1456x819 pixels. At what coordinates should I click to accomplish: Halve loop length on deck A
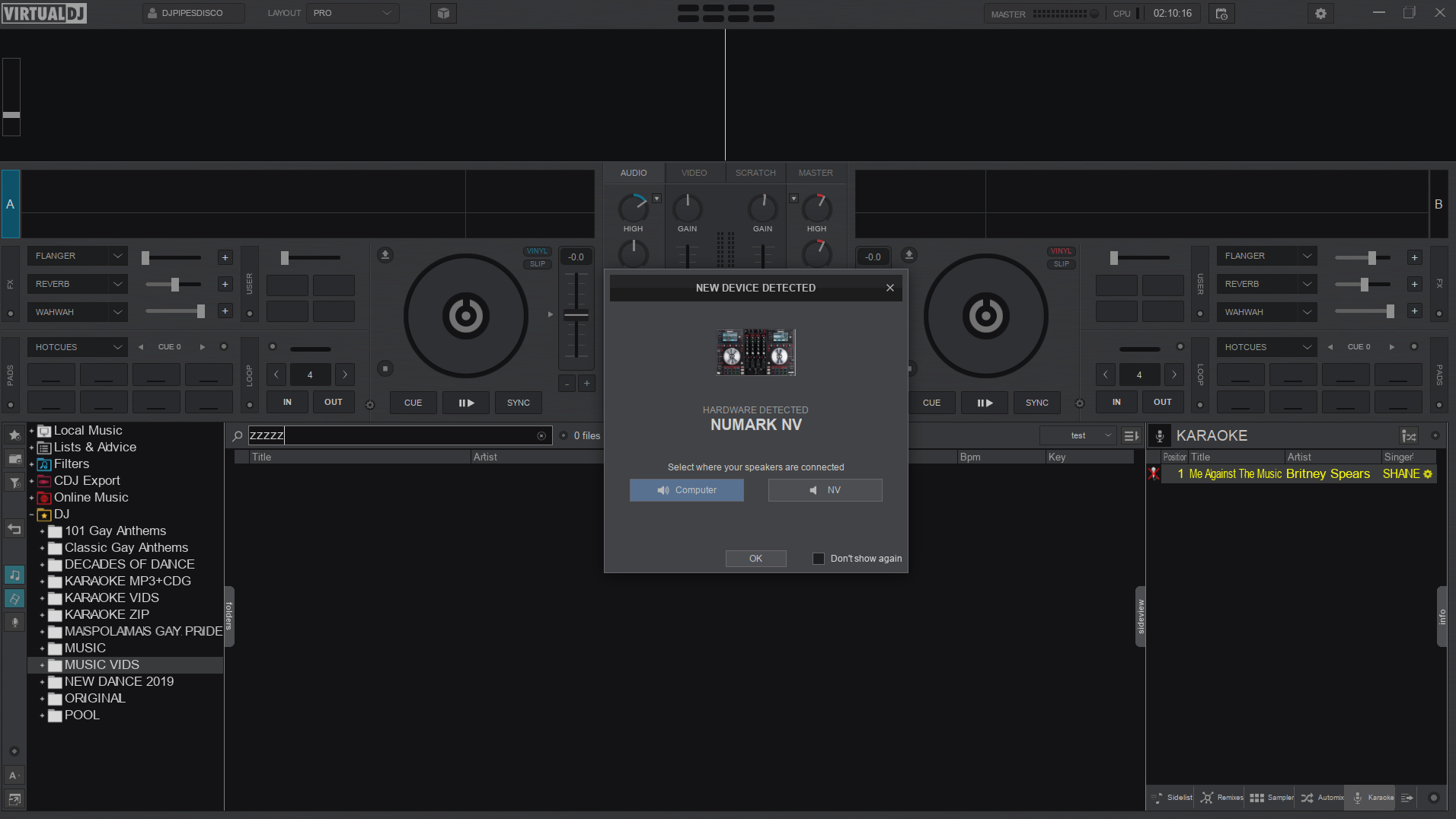tap(276, 374)
